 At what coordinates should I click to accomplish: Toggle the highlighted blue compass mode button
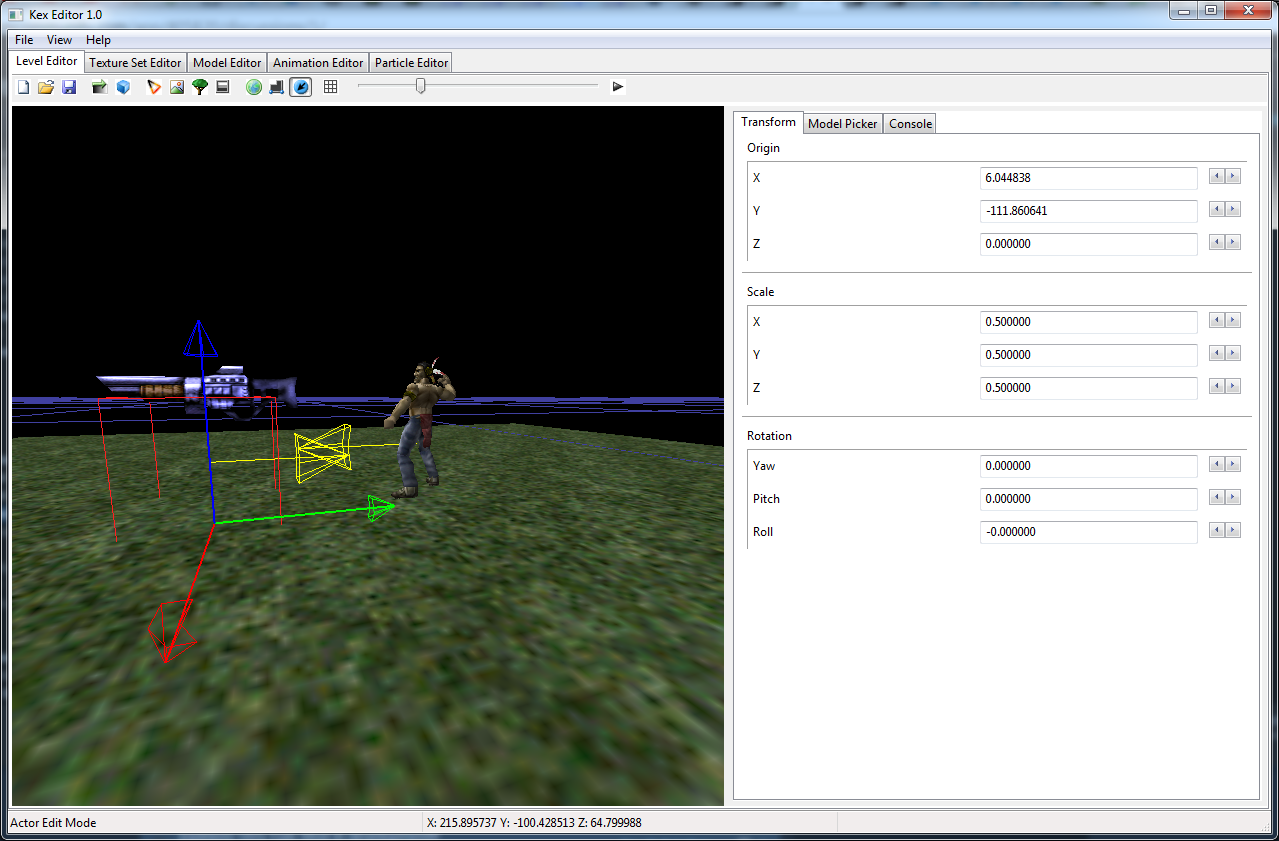point(300,87)
